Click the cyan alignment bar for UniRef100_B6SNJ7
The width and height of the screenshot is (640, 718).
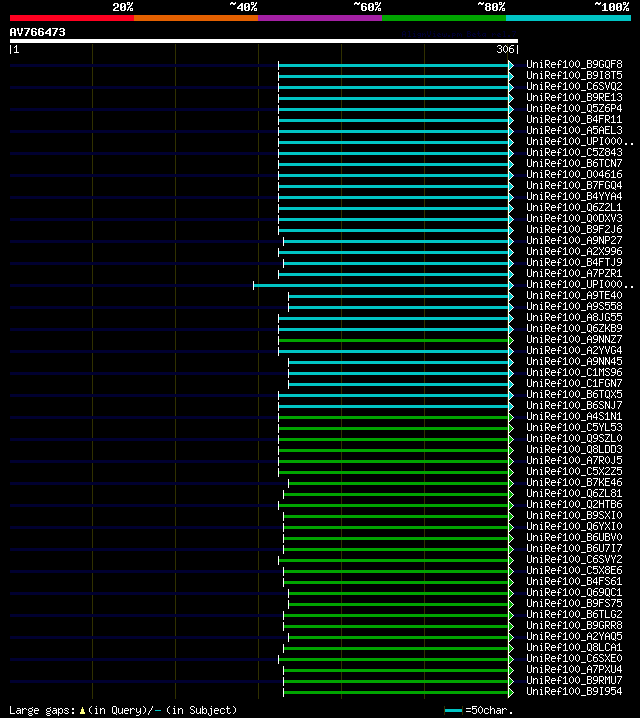pos(394,406)
